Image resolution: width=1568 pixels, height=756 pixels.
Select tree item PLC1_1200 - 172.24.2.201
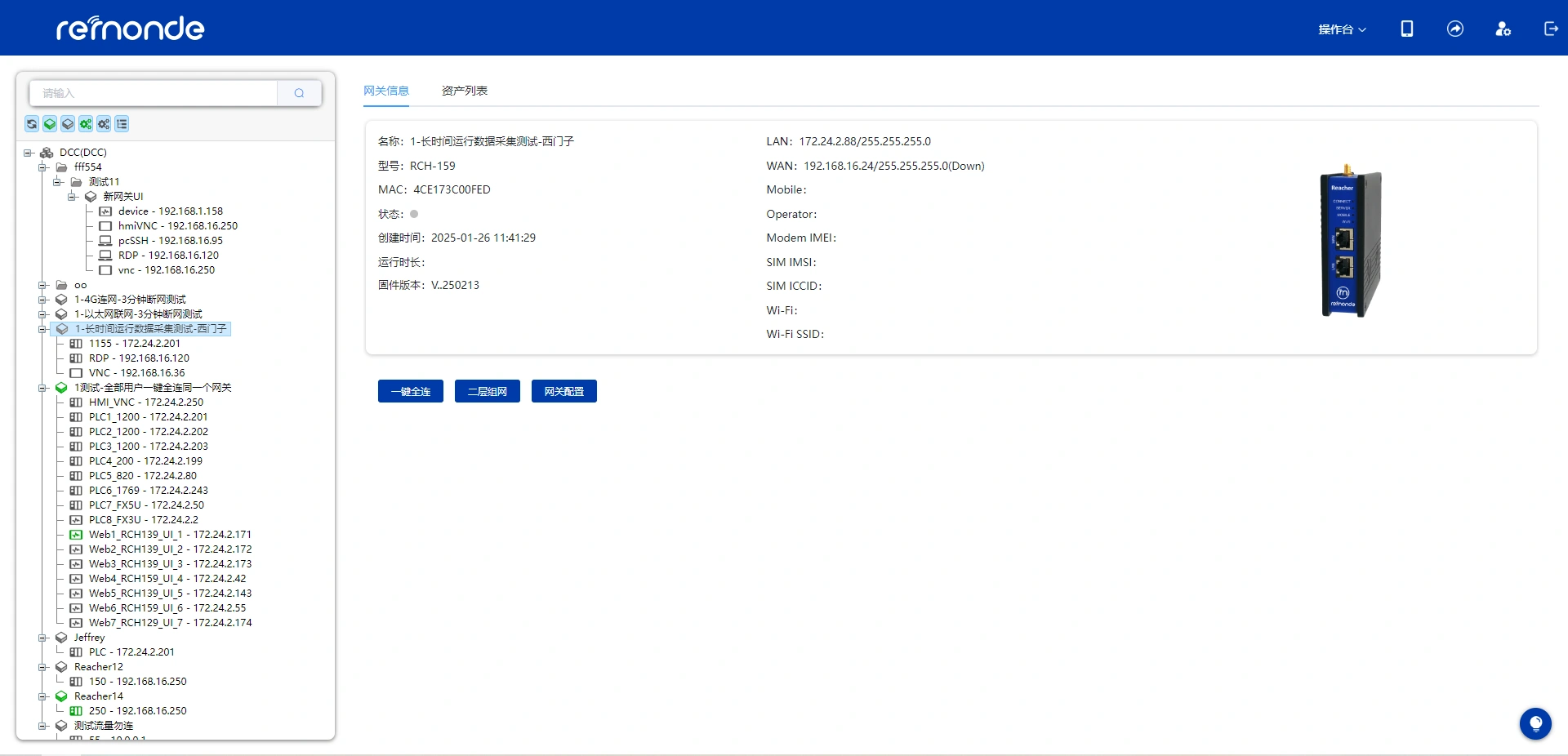tap(148, 417)
